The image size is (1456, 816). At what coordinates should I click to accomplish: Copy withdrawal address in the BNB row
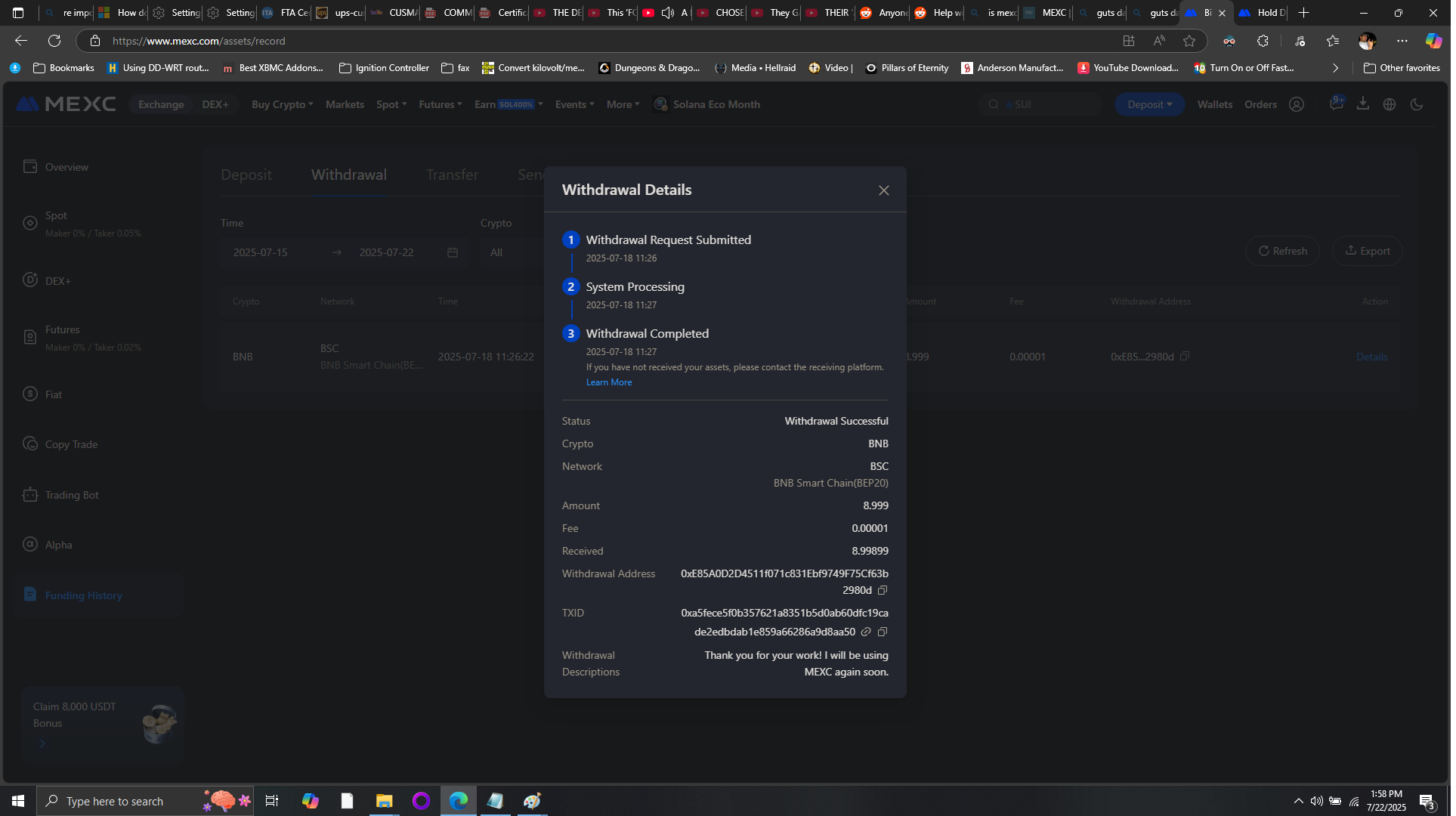pos(1185,357)
